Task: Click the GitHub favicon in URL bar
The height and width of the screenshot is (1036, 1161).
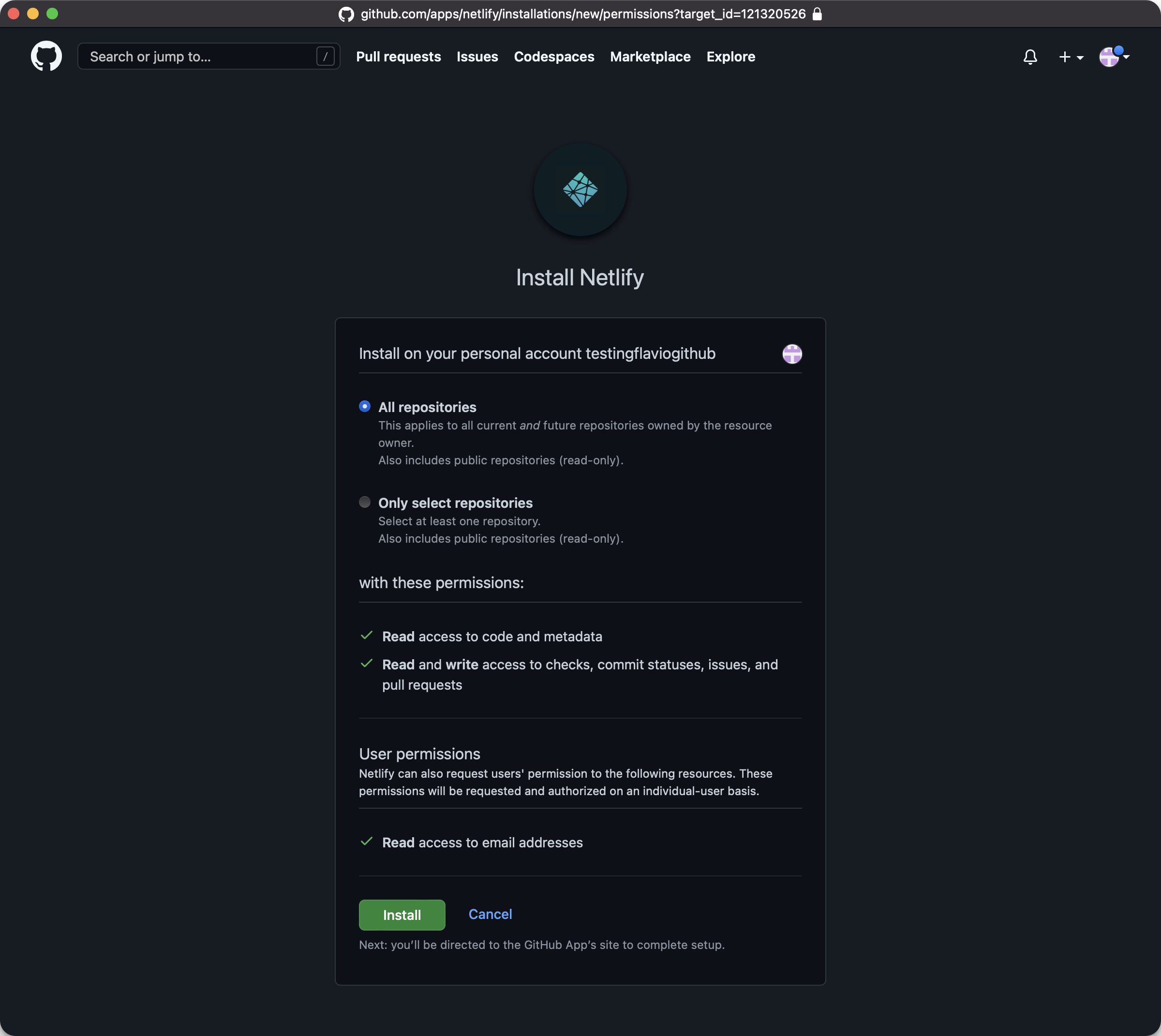Action: pos(346,14)
